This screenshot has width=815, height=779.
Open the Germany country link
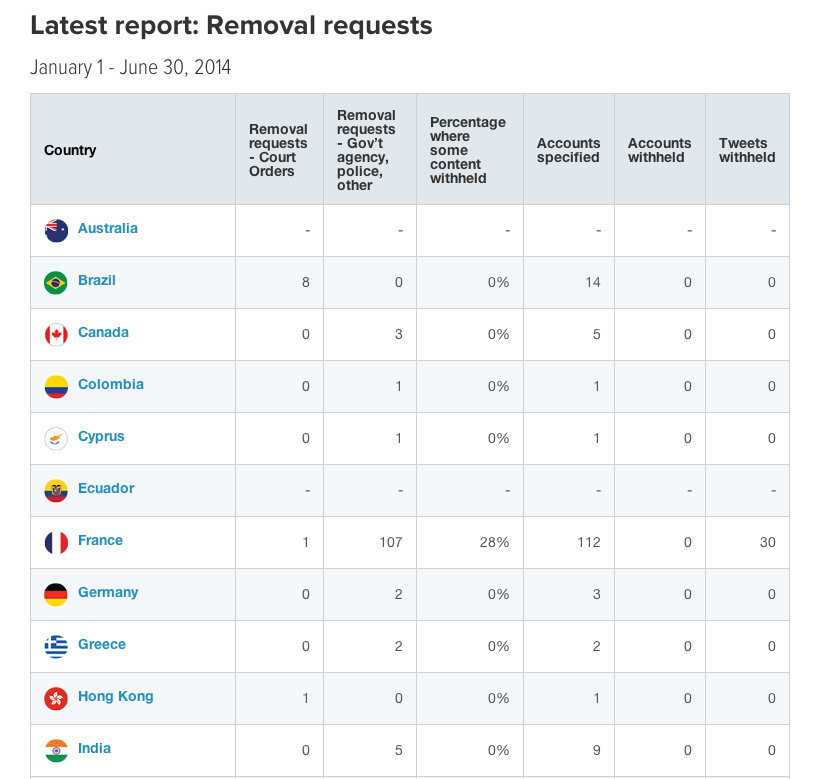108,592
